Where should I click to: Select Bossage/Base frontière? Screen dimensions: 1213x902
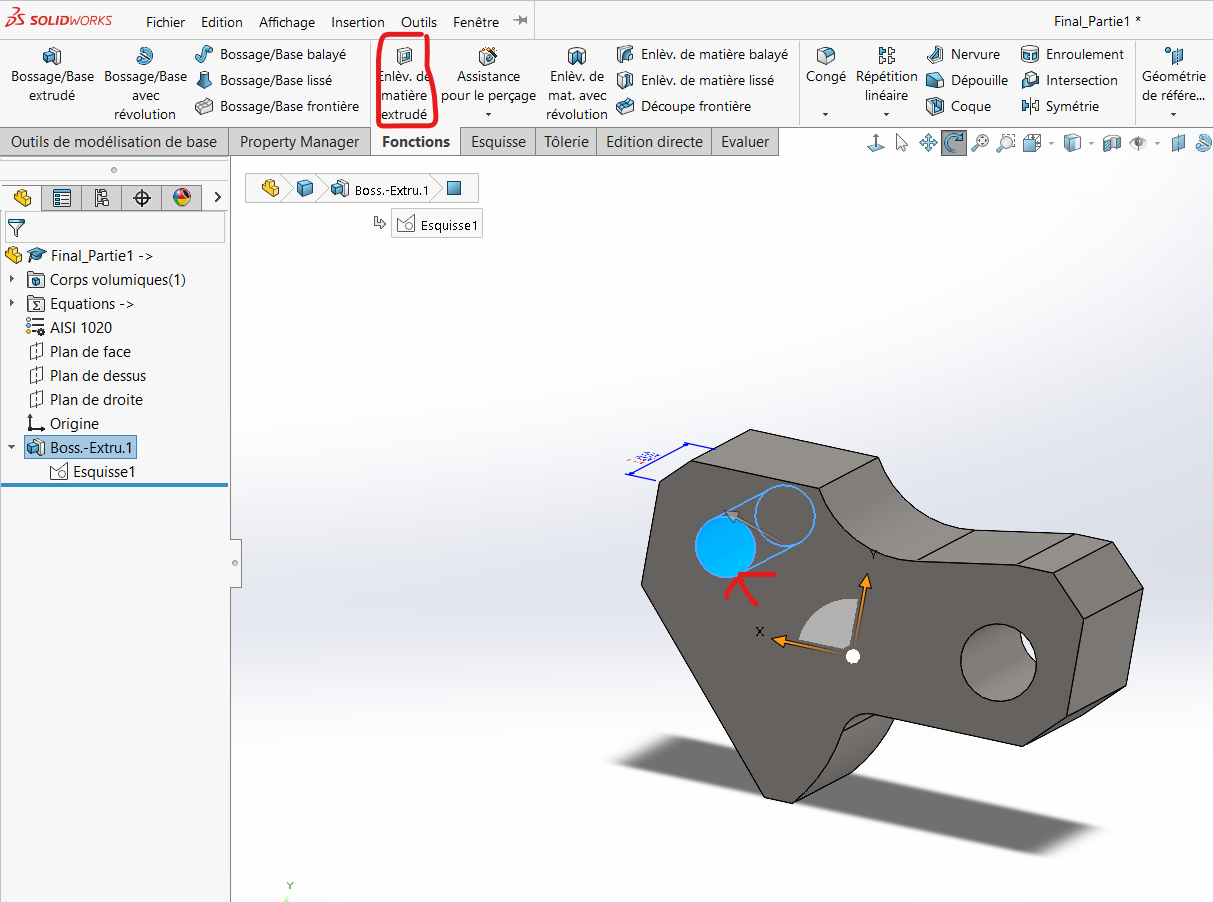tap(277, 106)
